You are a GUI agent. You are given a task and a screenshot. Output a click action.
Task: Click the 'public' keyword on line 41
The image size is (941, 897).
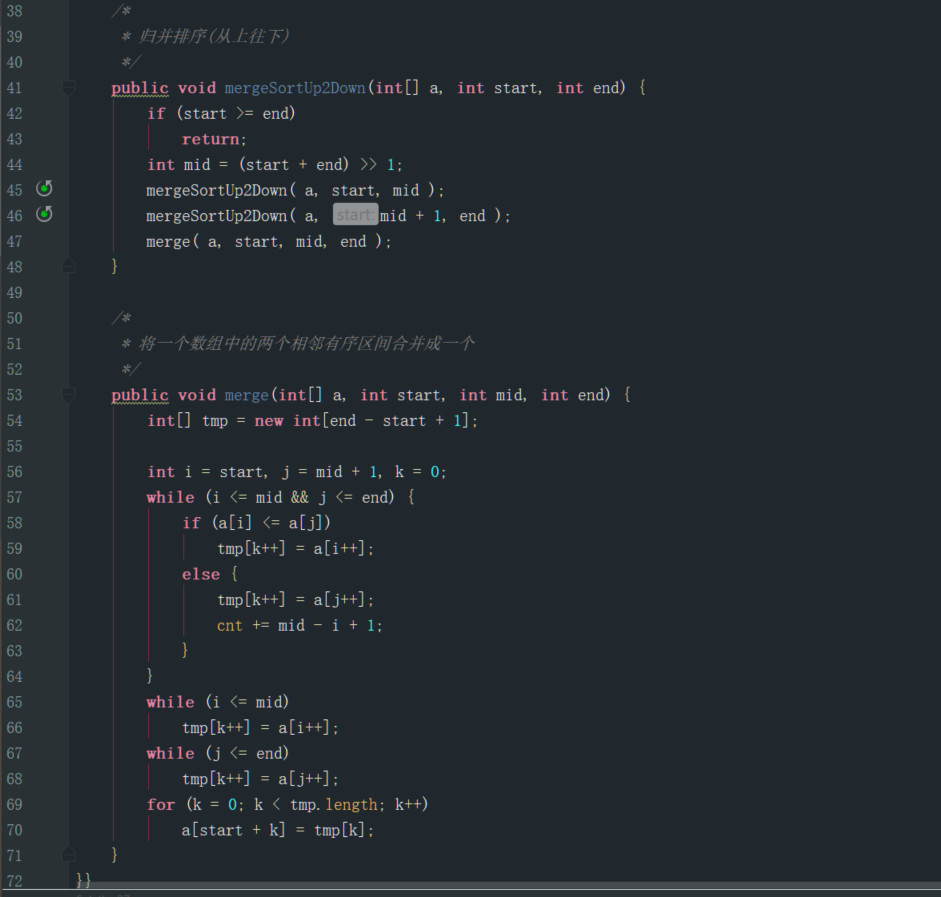pos(140,89)
